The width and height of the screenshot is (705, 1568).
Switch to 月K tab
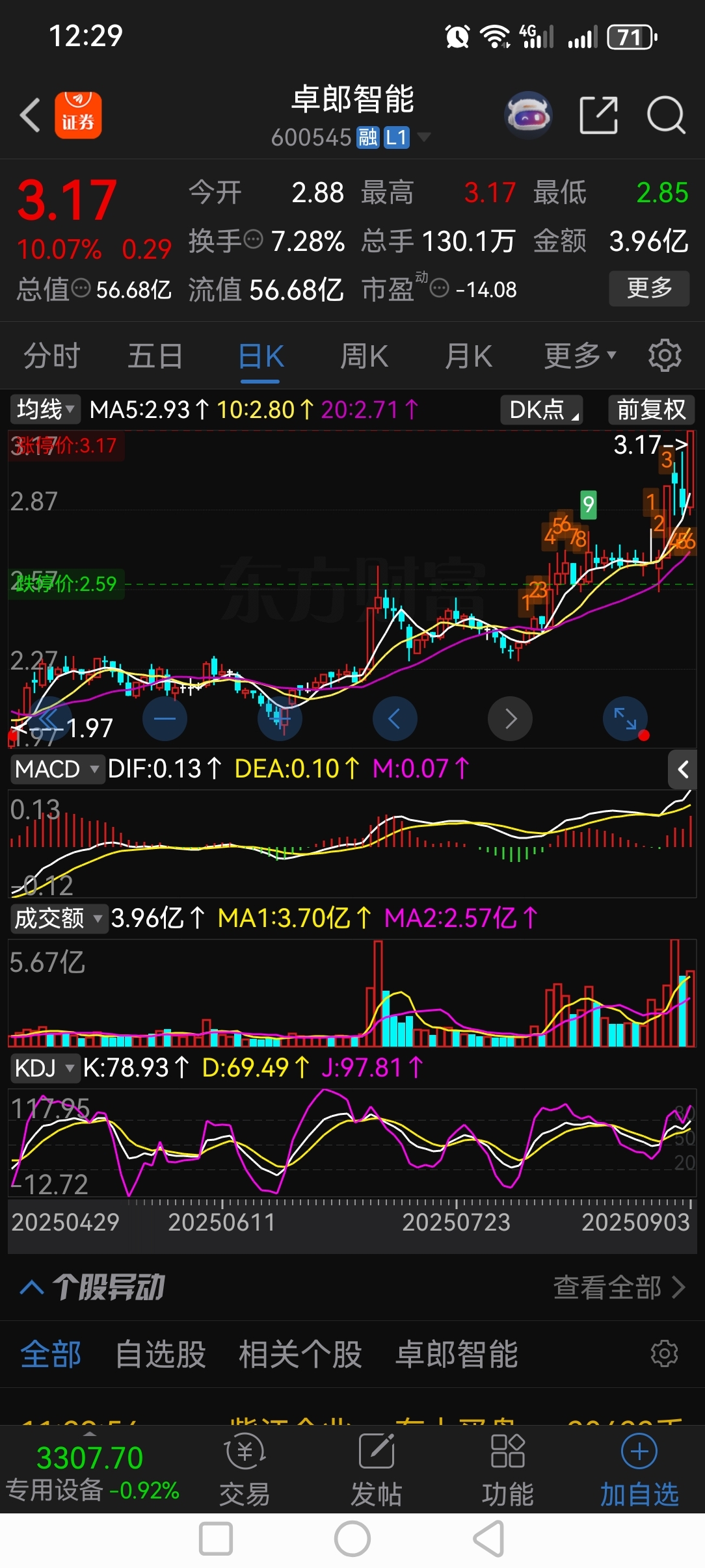[x=468, y=356]
